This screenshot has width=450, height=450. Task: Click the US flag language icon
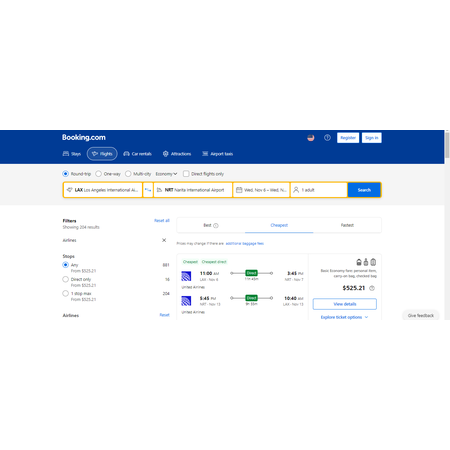coord(311,138)
